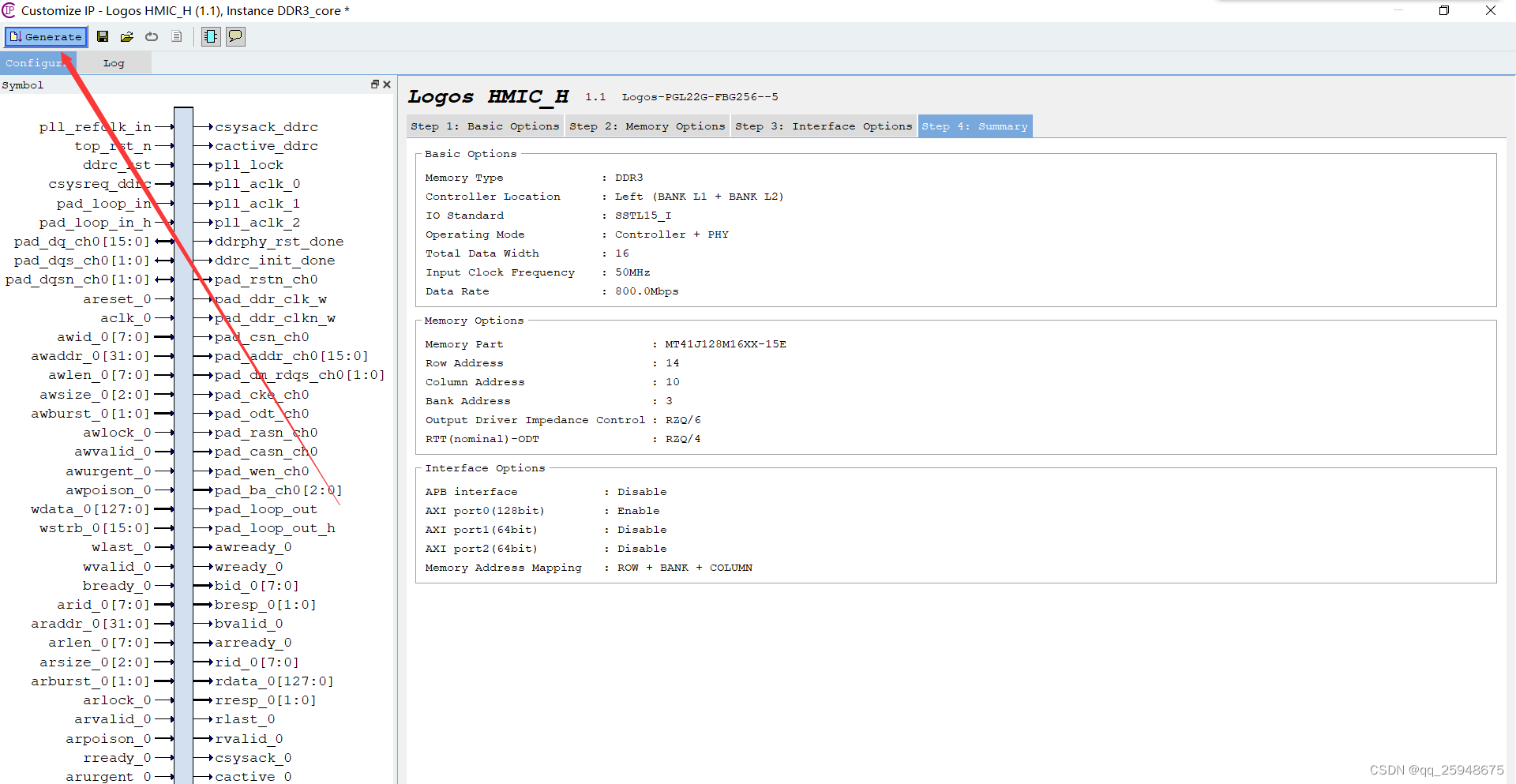Click the Column Address value 10
The width and height of the screenshot is (1516, 784).
[672, 382]
